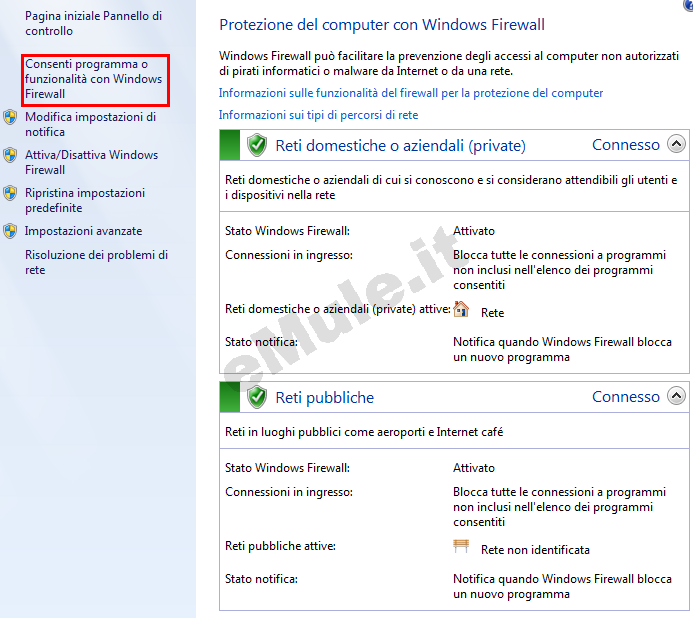Click the house icon next to Rete

[x=461, y=309]
